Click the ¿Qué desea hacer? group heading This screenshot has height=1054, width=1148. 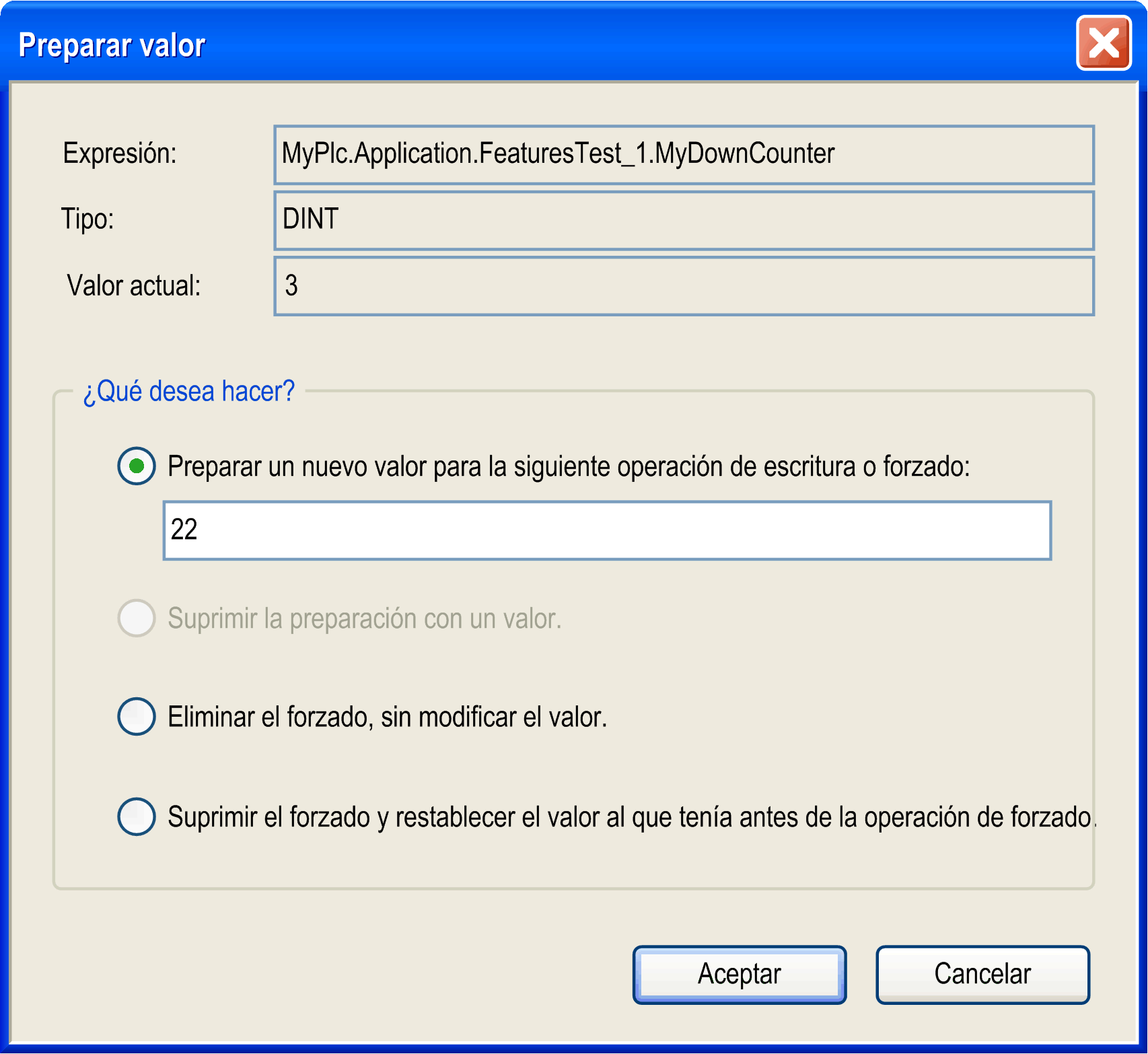click(x=189, y=391)
